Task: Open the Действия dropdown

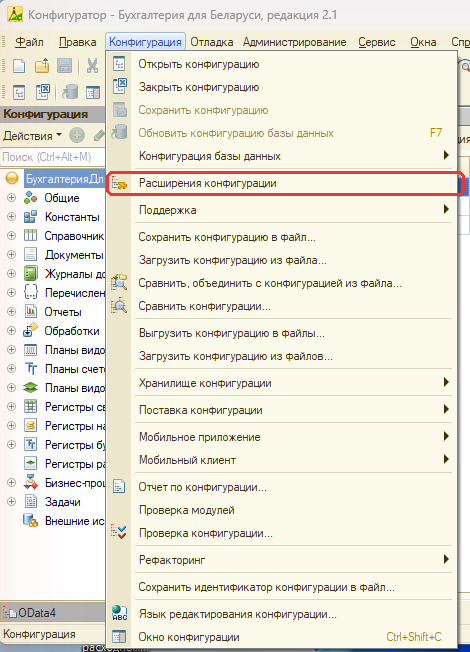Action: 32,136
